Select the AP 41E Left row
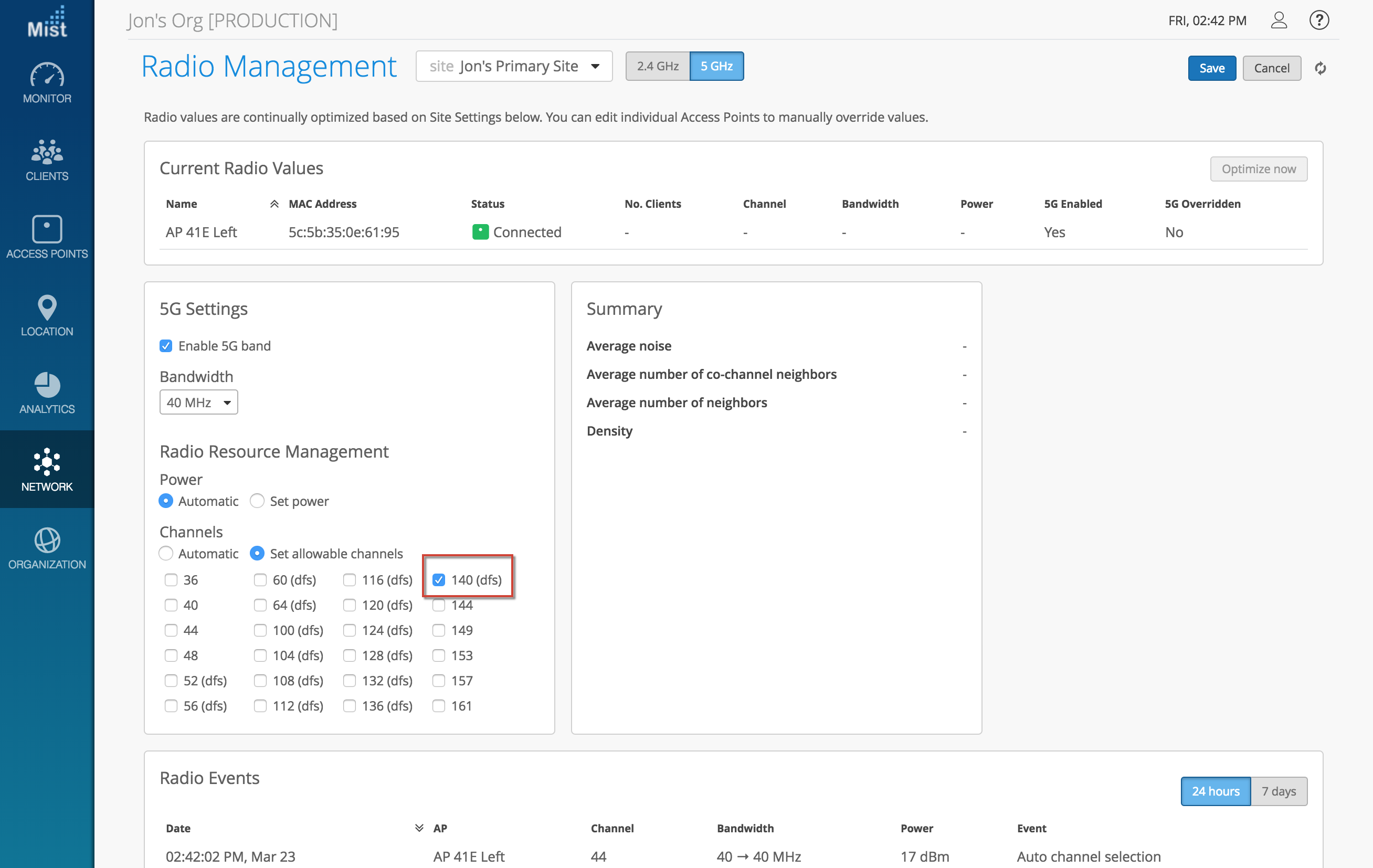 pos(201,232)
